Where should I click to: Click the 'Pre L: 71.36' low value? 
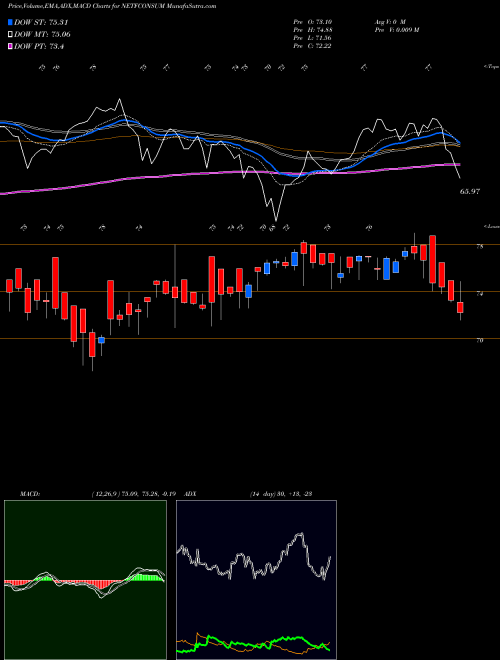[x=312, y=37]
